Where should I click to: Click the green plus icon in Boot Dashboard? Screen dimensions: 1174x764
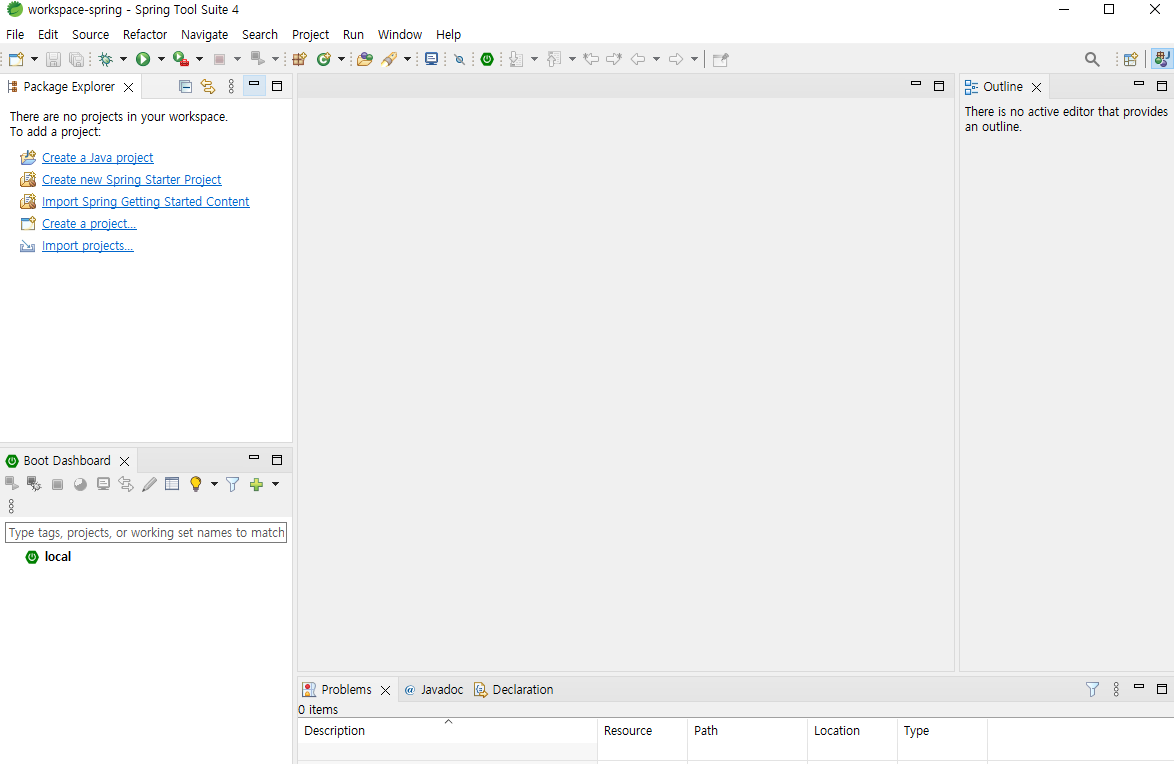point(257,485)
